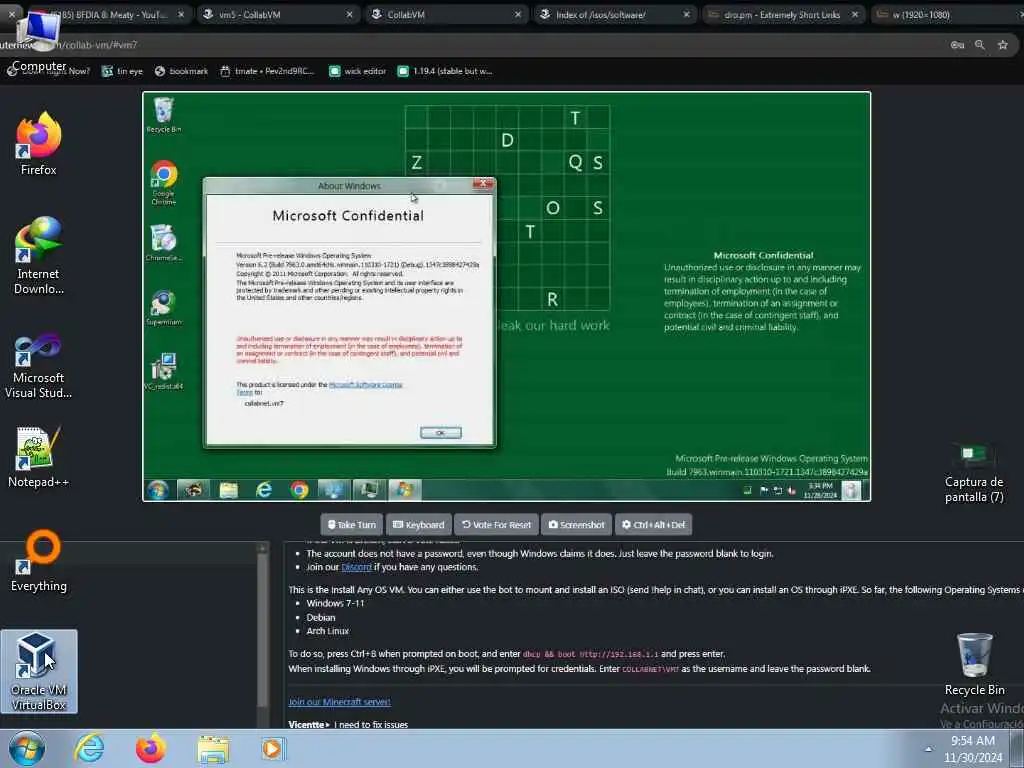Click the Take Turn button
1024x768 pixels.
(352, 524)
